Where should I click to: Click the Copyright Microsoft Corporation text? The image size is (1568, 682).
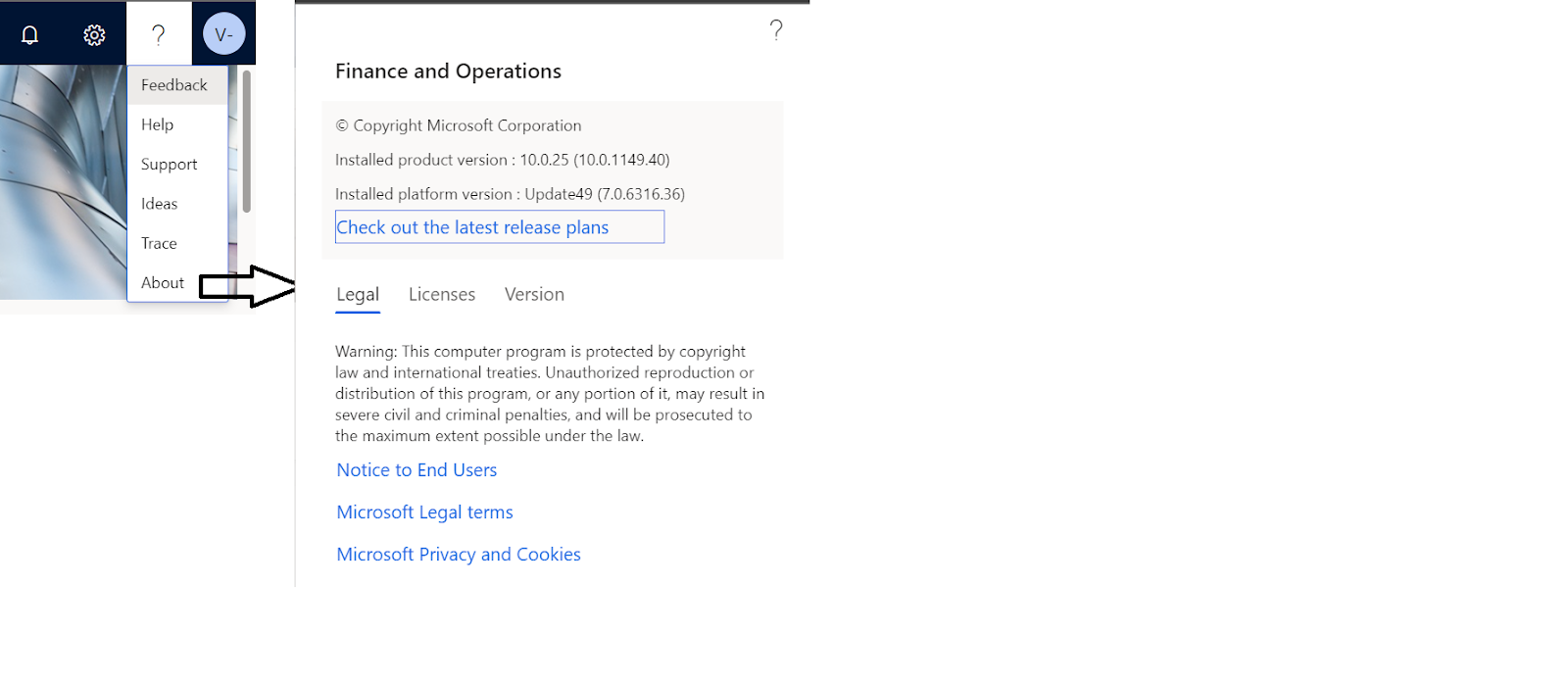(x=459, y=125)
